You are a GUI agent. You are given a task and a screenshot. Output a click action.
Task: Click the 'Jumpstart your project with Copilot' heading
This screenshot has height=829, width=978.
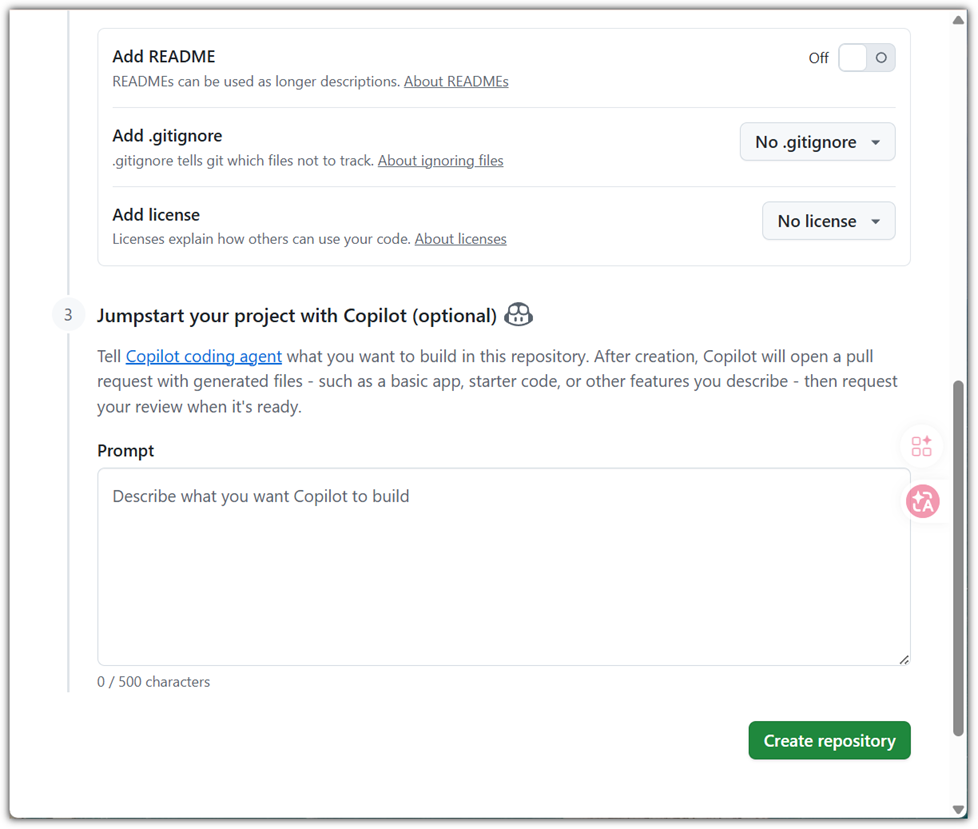click(297, 316)
